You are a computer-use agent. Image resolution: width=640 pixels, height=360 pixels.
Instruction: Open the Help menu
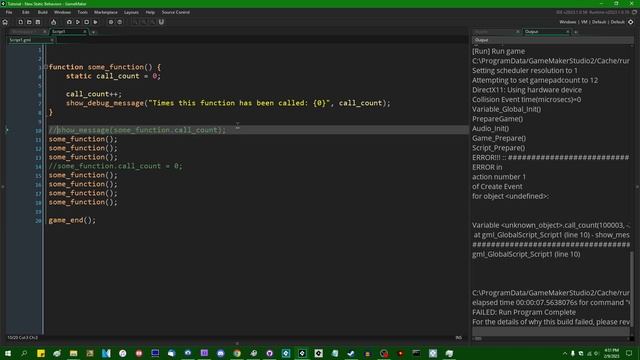point(150,12)
